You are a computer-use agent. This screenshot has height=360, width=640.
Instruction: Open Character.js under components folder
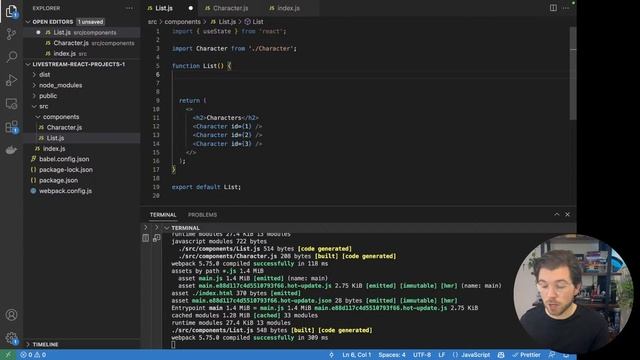click(82, 127)
